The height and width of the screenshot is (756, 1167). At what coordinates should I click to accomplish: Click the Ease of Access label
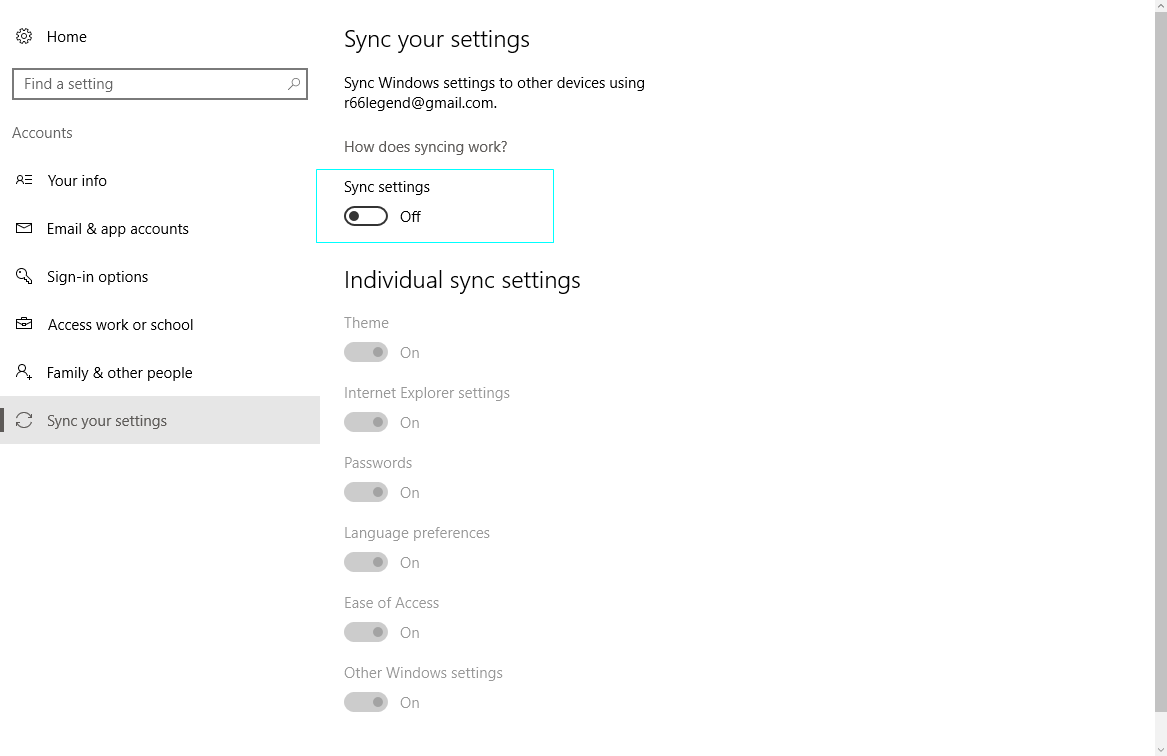[391, 603]
